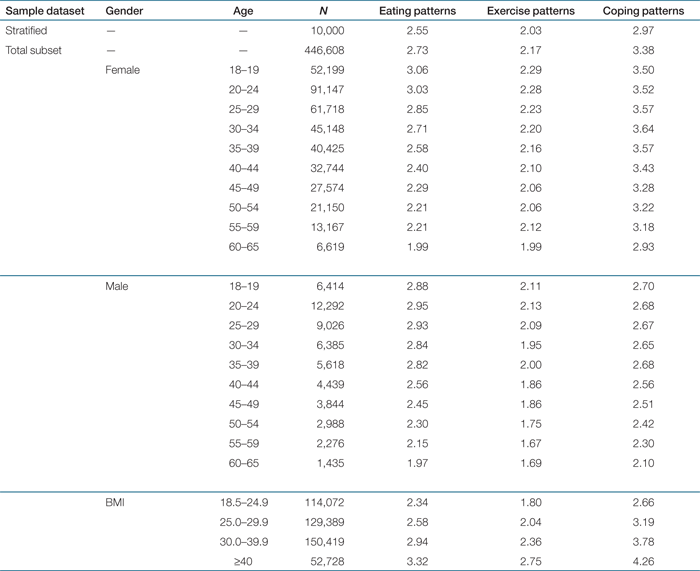Viewport: 700px width, 571px height.
Task: Select exercise value 1.75
Action: coord(531,424)
